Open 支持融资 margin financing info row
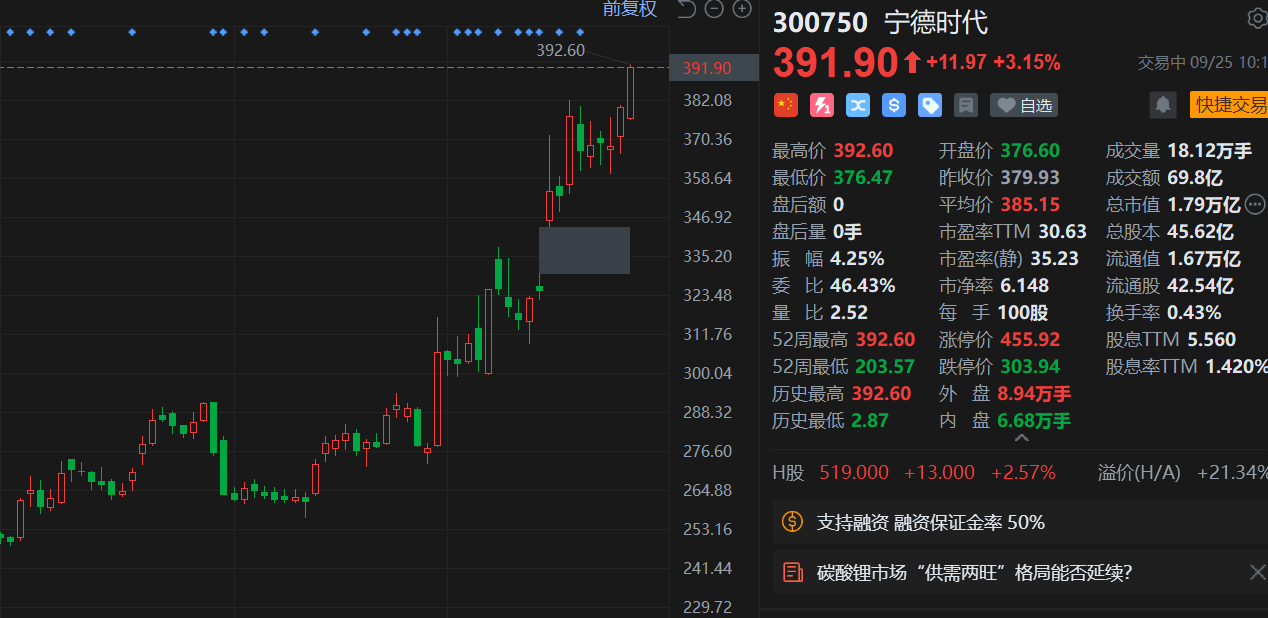 (930, 522)
